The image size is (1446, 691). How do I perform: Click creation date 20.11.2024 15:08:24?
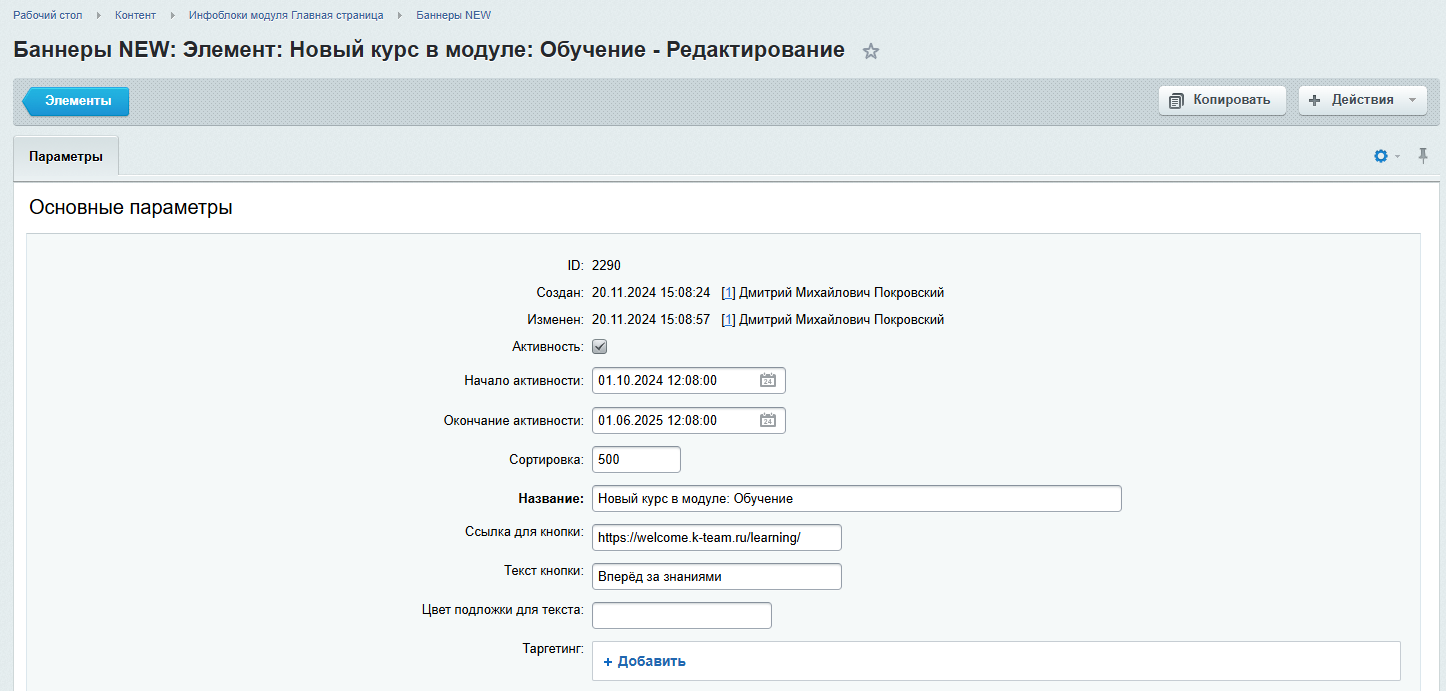click(651, 293)
